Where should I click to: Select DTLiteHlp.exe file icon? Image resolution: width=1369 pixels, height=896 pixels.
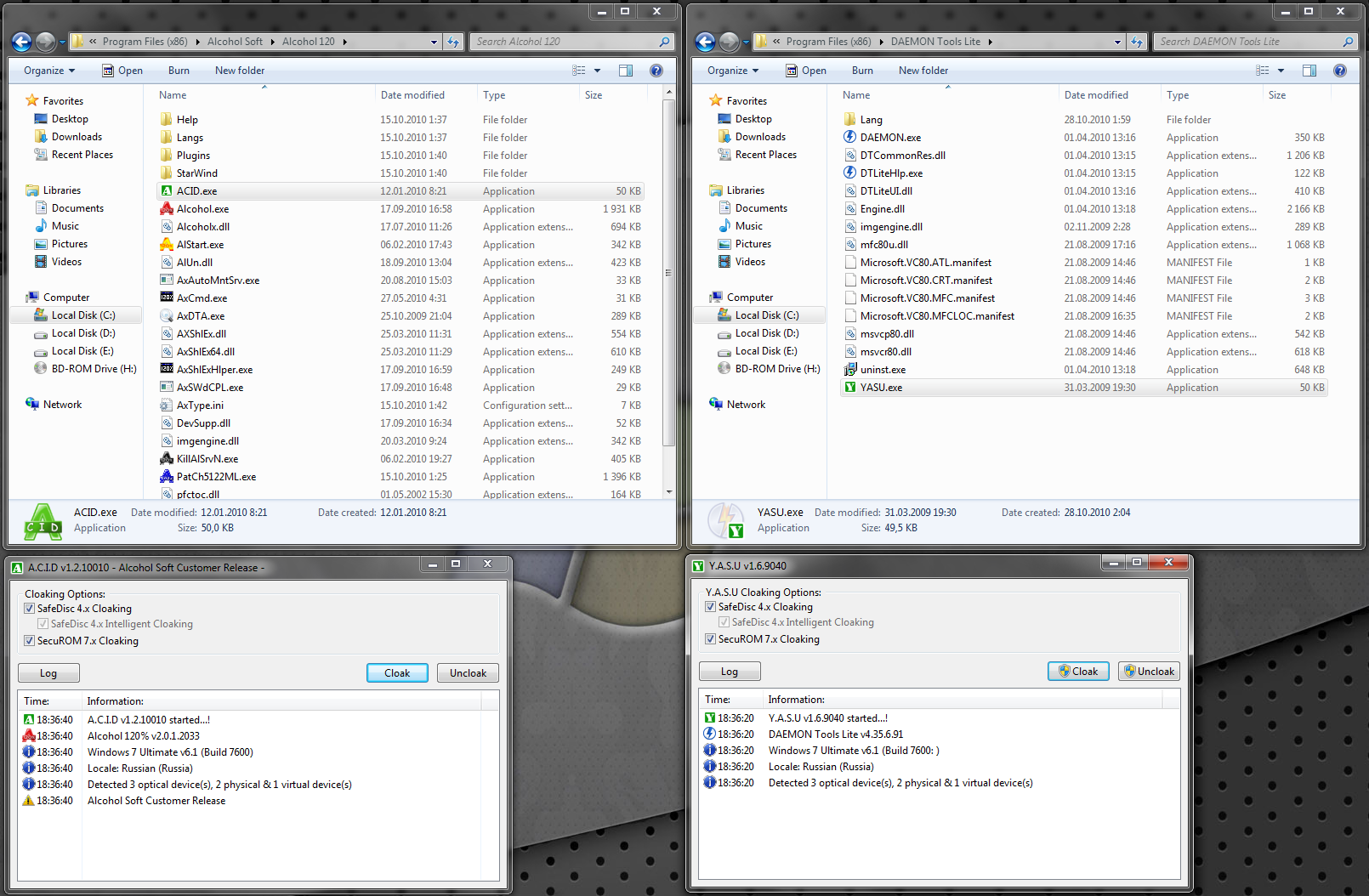coord(850,173)
